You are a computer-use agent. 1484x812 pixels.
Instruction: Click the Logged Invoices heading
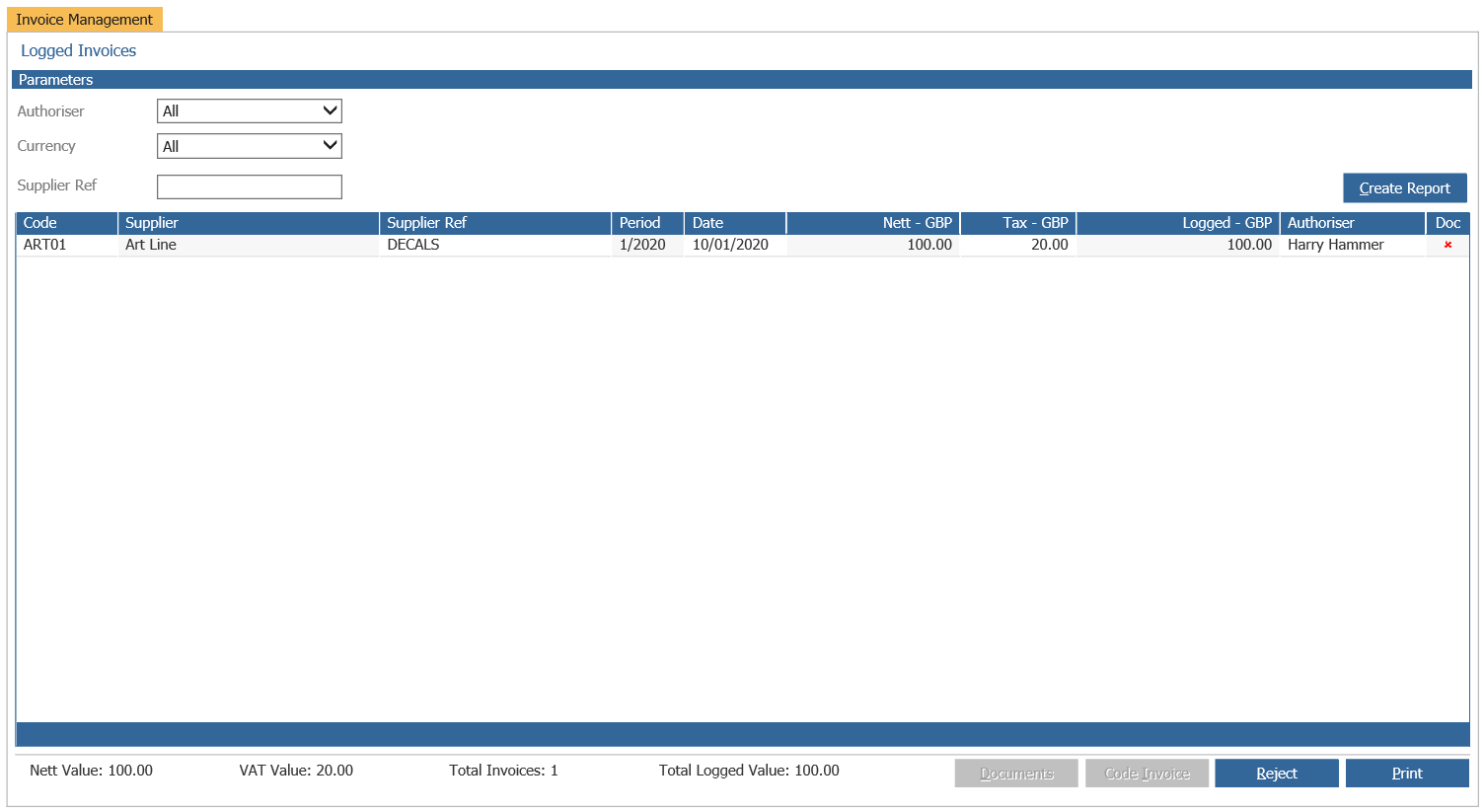point(79,51)
